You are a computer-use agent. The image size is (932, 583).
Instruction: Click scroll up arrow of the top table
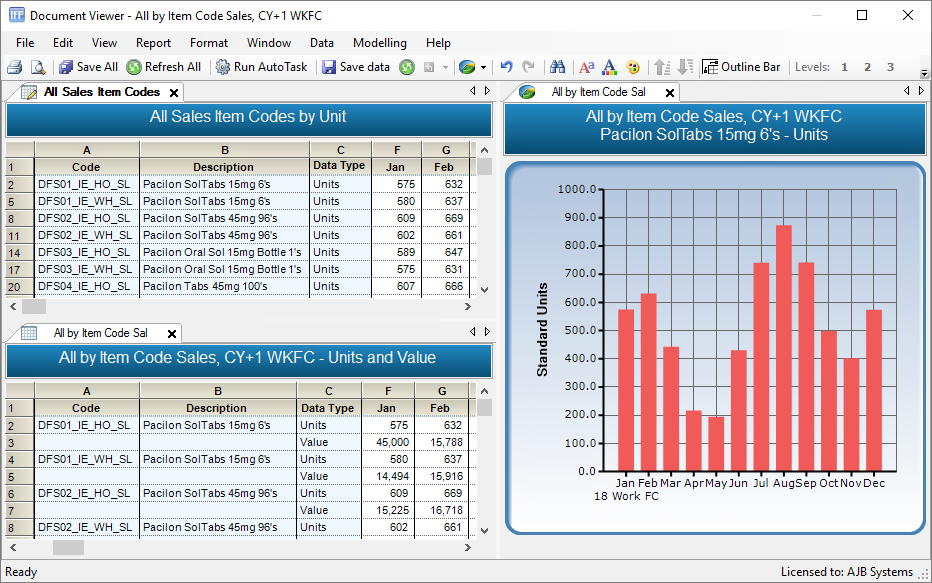click(484, 150)
